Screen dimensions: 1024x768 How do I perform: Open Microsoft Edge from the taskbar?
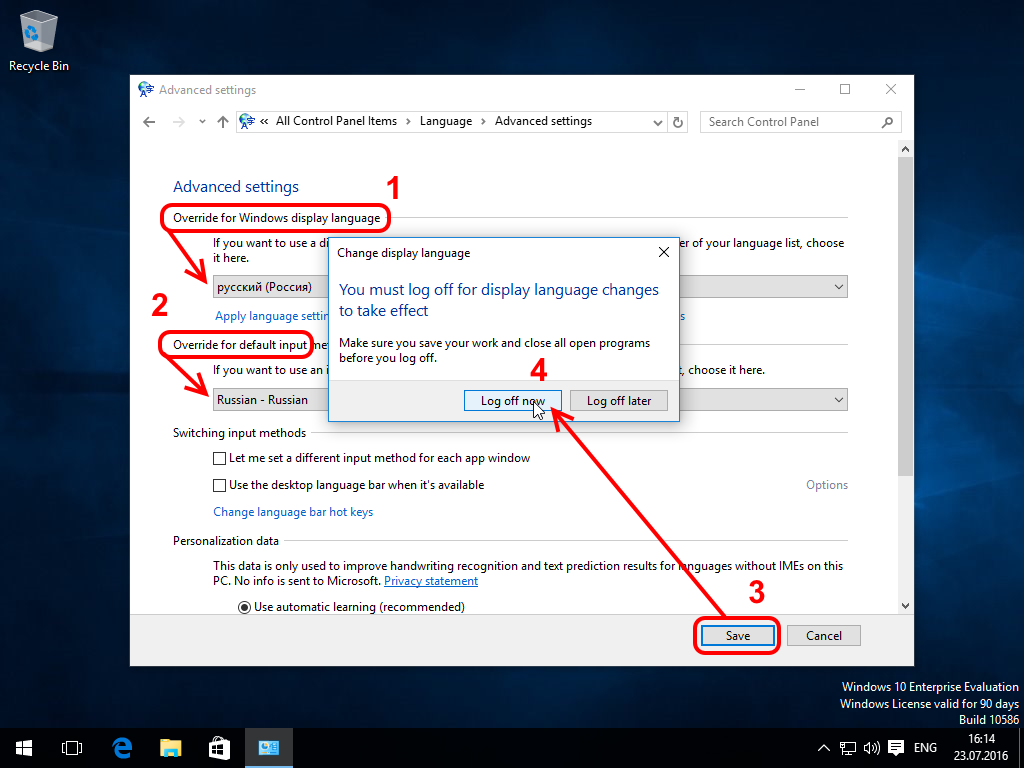pos(122,747)
